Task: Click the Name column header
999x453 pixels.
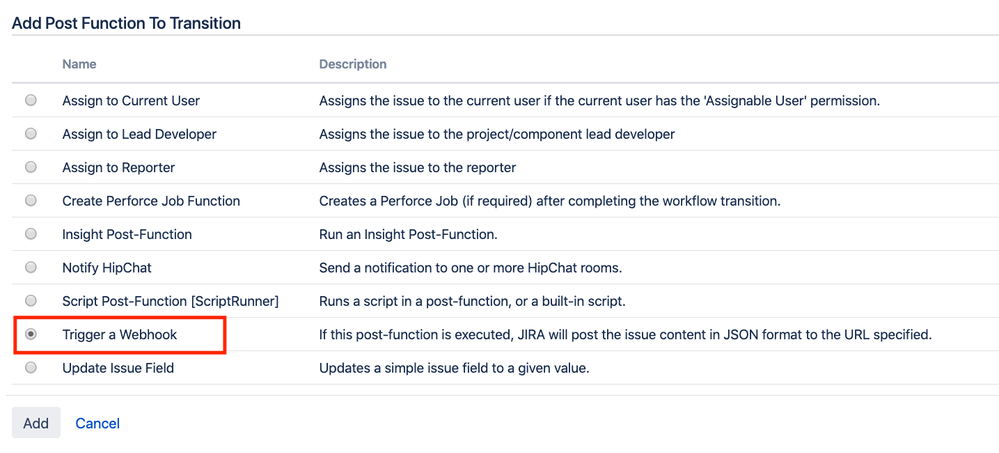Action: pos(80,64)
